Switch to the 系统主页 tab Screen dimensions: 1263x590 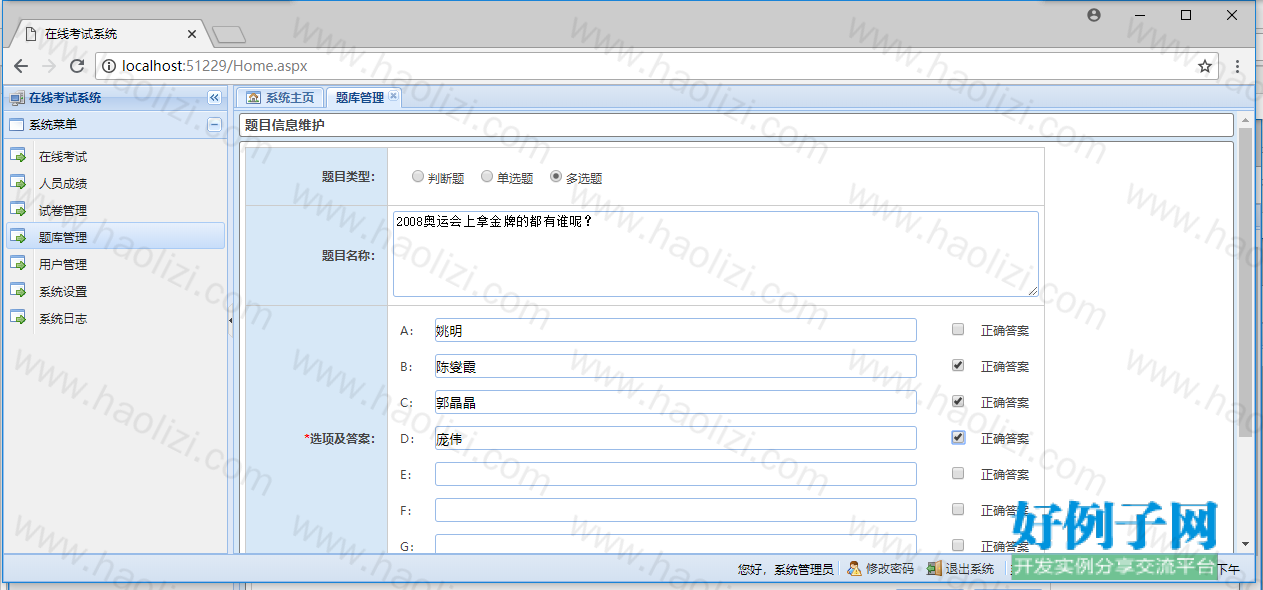point(279,97)
